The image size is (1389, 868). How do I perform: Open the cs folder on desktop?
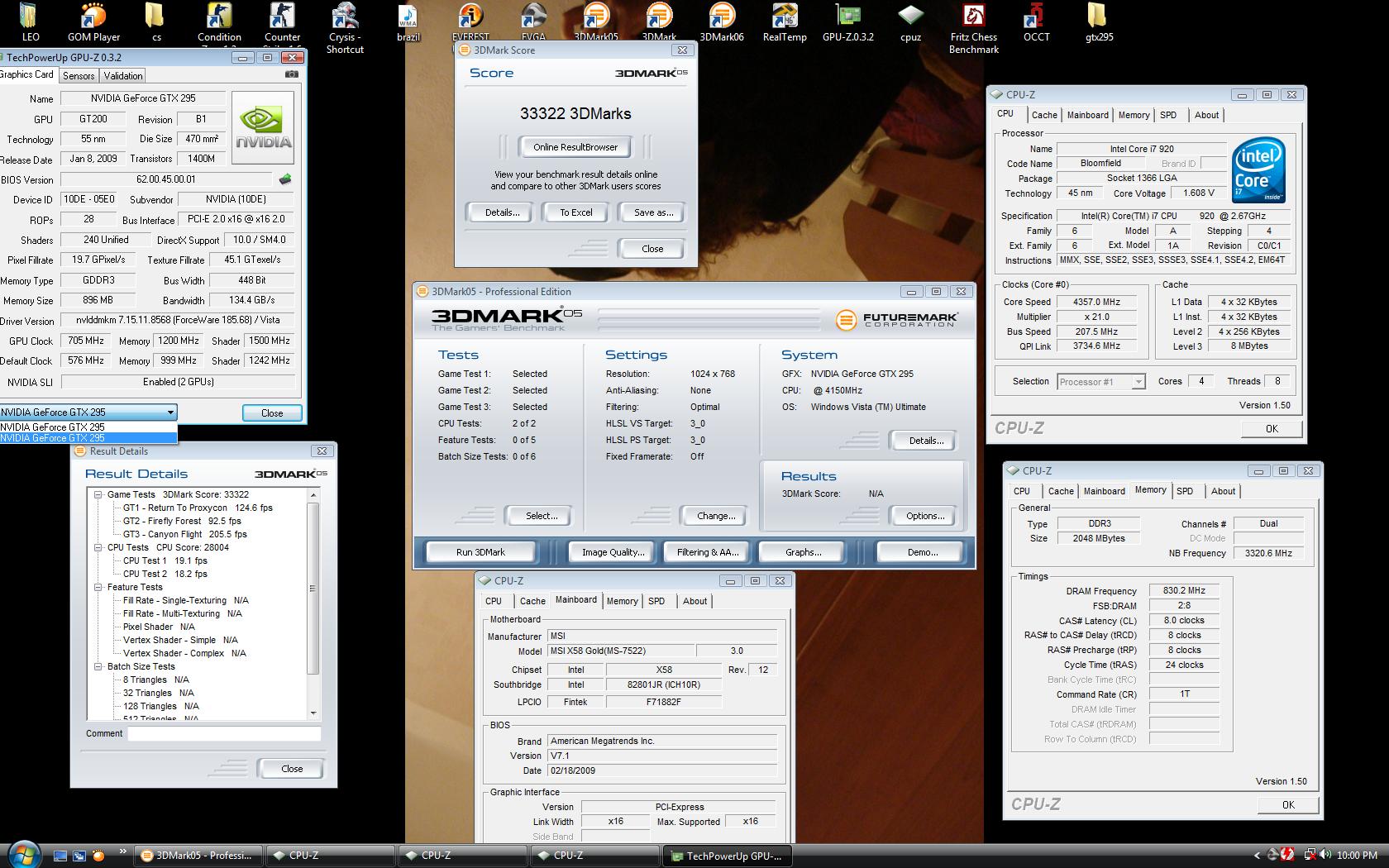[156, 21]
